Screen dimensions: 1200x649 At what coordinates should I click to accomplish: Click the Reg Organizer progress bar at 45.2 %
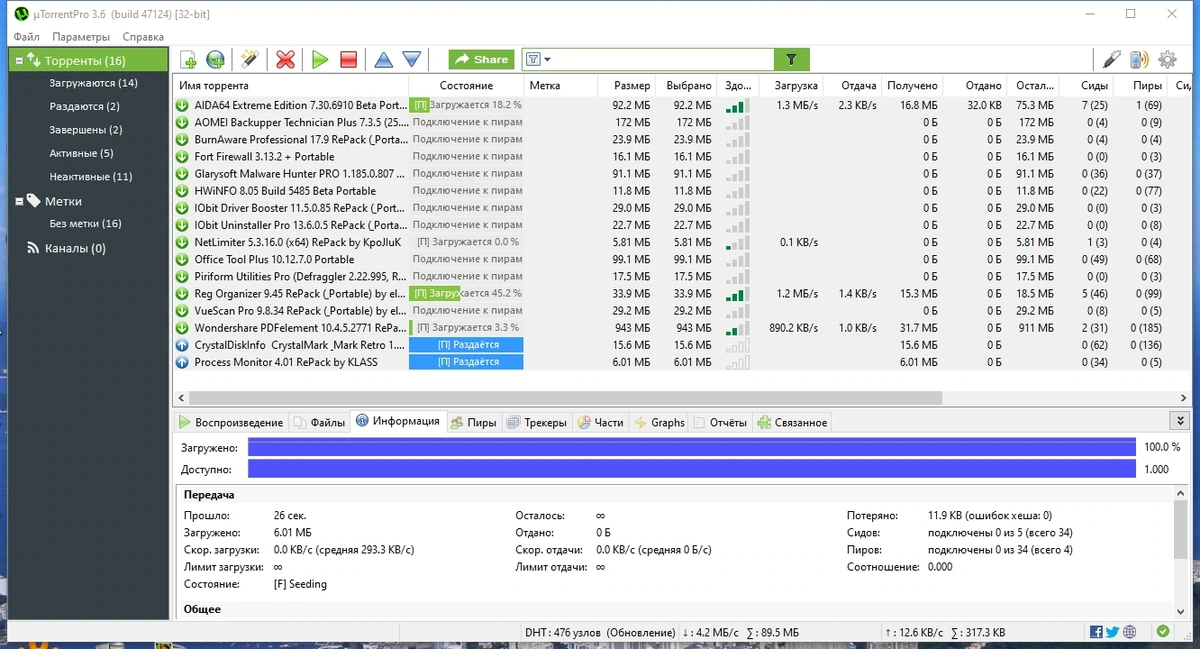[x=466, y=294]
